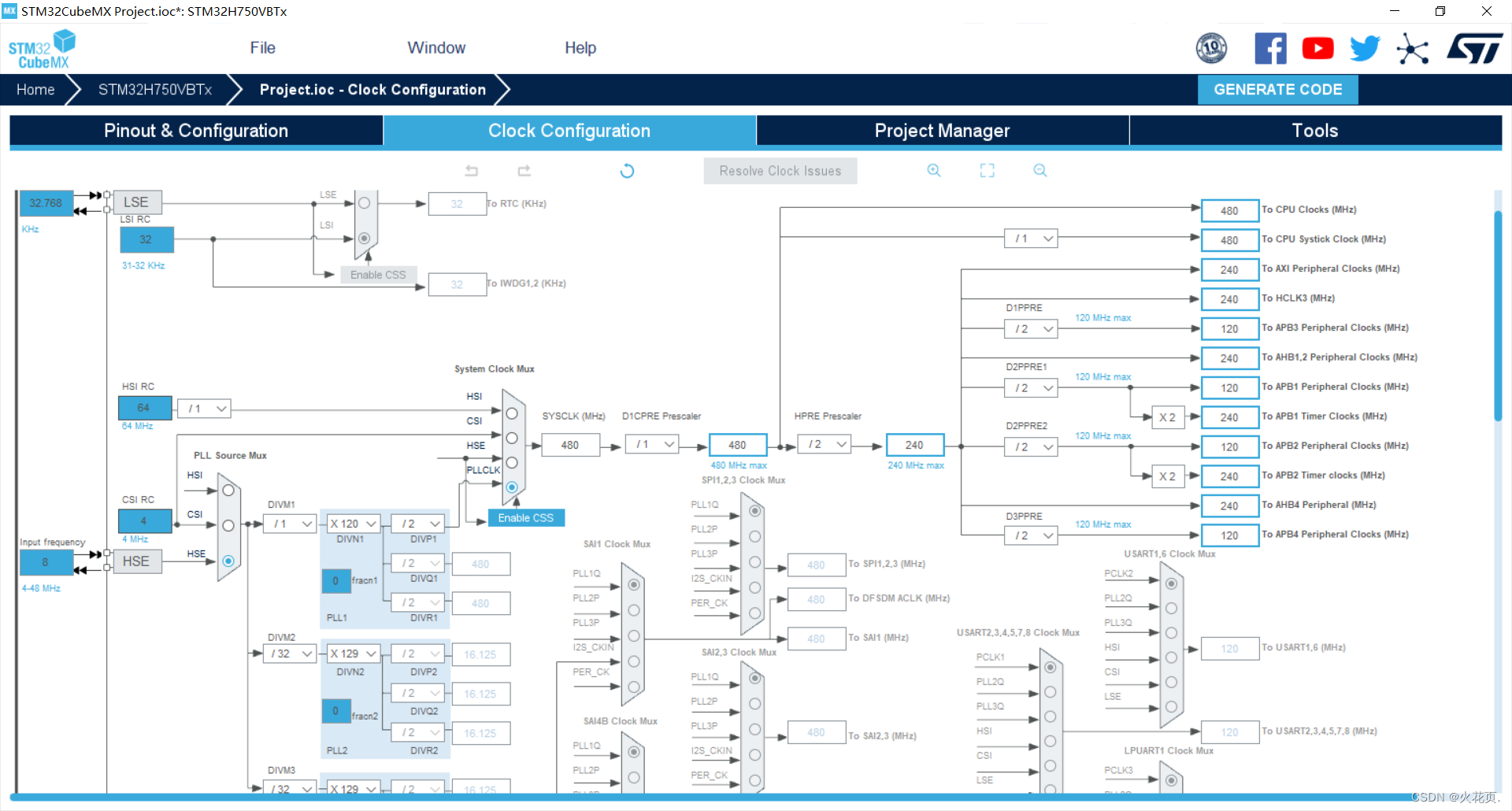
Task: Switch to the Tools tab
Action: click(1315, 131)
